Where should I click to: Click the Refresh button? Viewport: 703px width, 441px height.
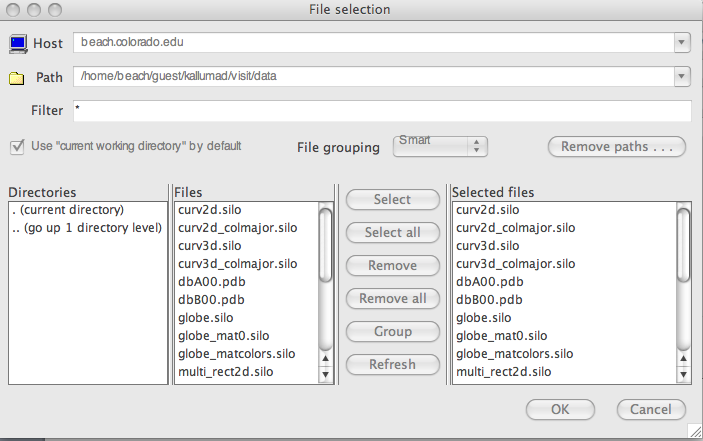tap(393, 364)
